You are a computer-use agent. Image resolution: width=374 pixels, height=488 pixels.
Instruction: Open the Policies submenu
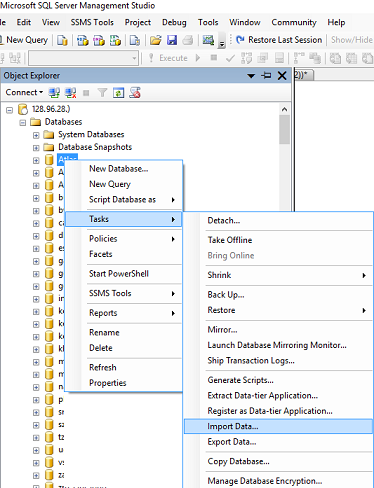point(123,239)
